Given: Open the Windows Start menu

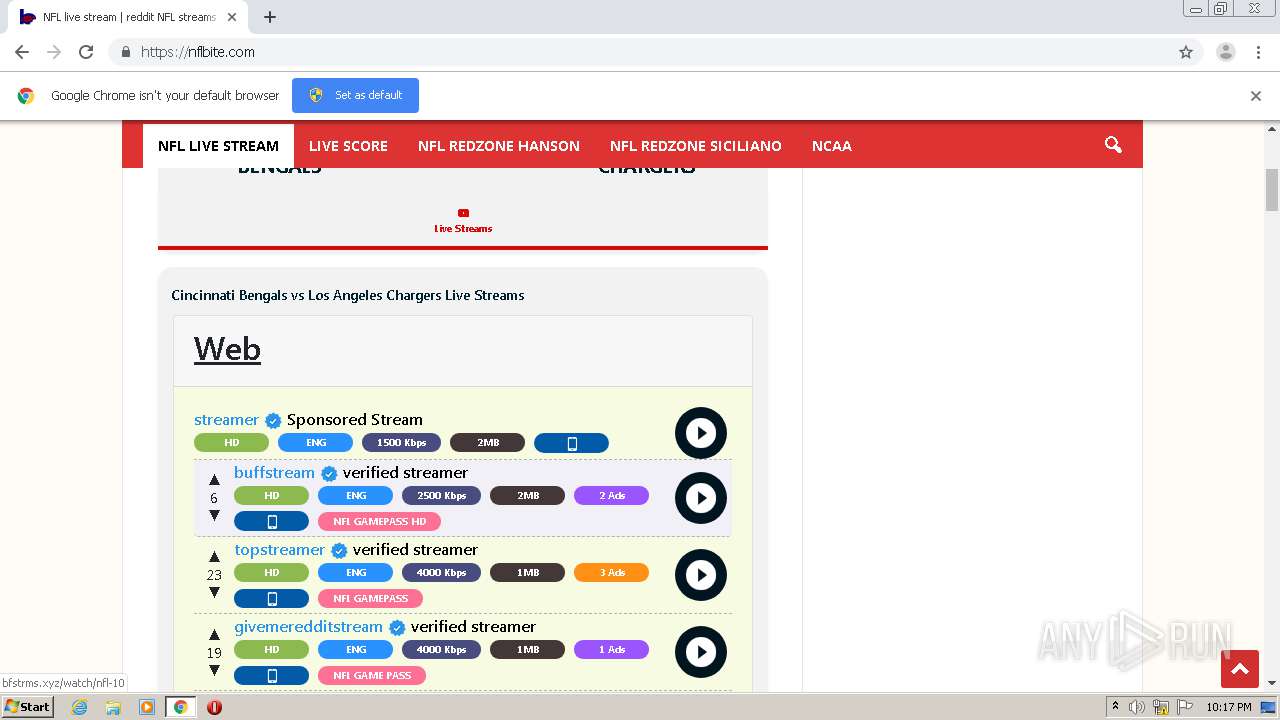Looking at the screenshot, I should point(27,707).
